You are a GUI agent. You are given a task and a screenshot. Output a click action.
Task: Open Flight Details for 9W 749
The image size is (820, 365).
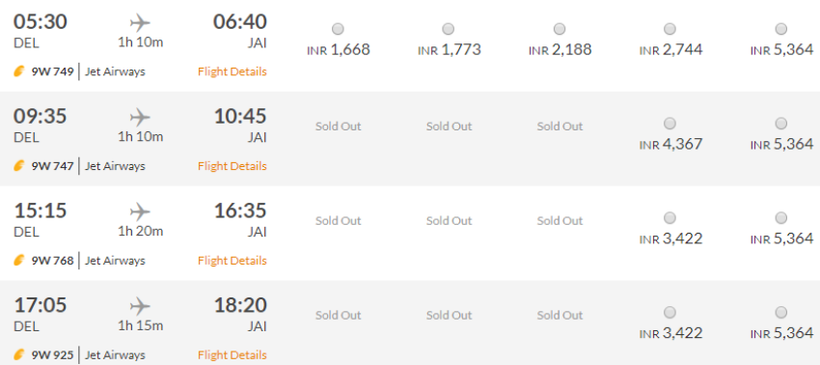click(x=232, y=72)
